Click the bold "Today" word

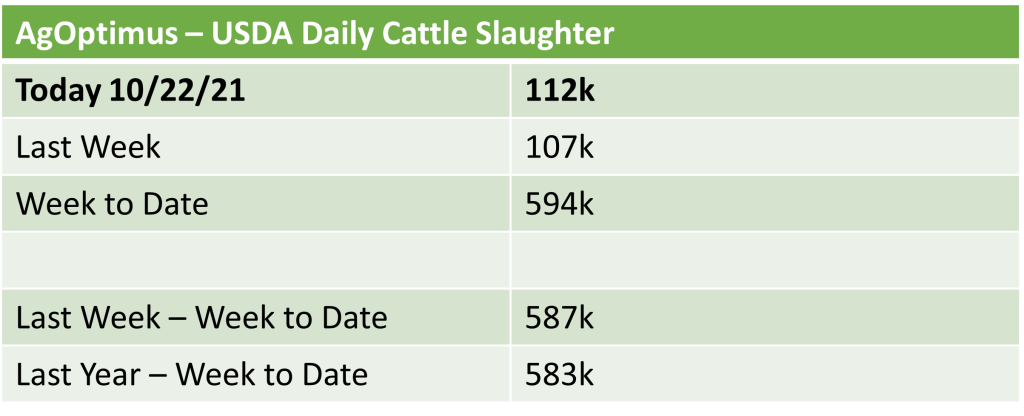(59, 92)
